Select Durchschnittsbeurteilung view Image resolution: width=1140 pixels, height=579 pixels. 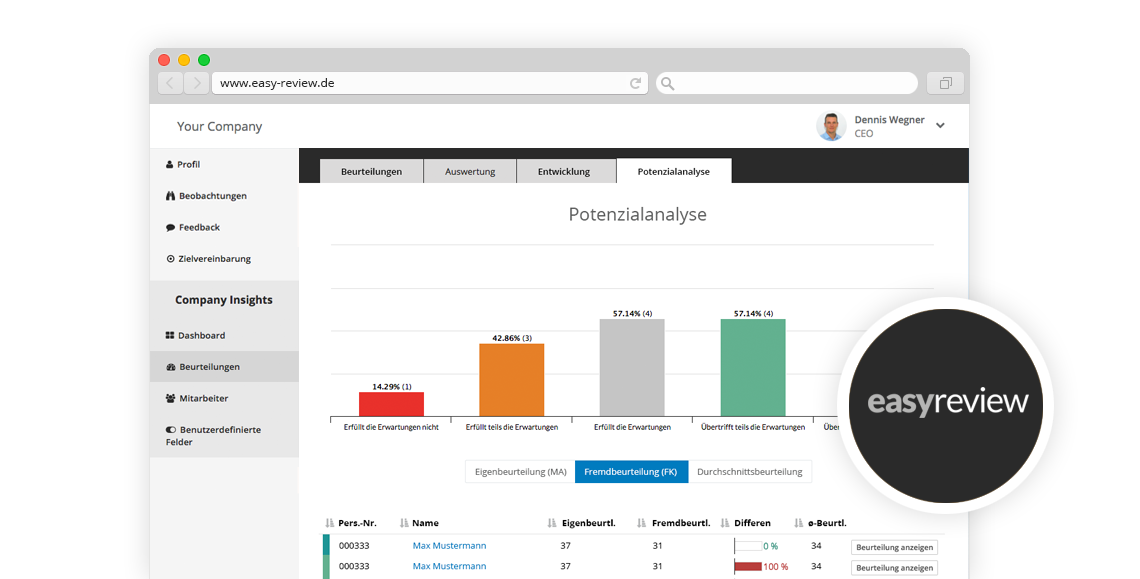click(x=750, y=471)
